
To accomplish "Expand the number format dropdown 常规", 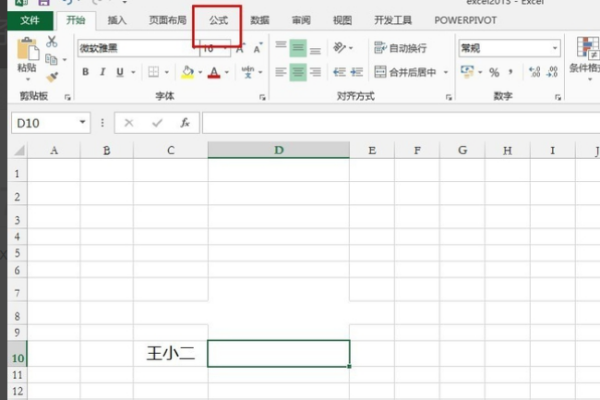I will (555, 48).
